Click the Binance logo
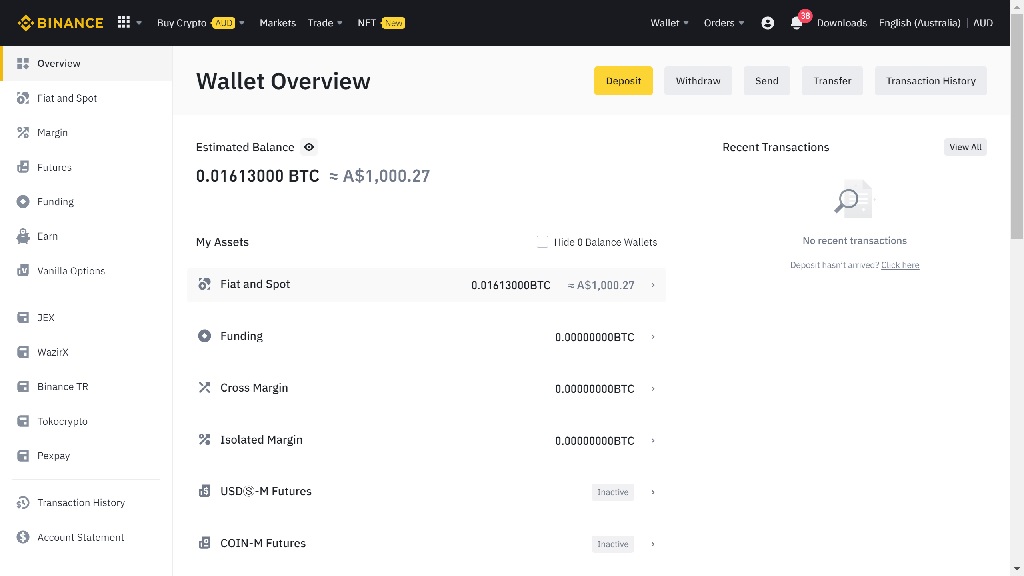This screenshot has height=576, width=1024. coord(60,23)
